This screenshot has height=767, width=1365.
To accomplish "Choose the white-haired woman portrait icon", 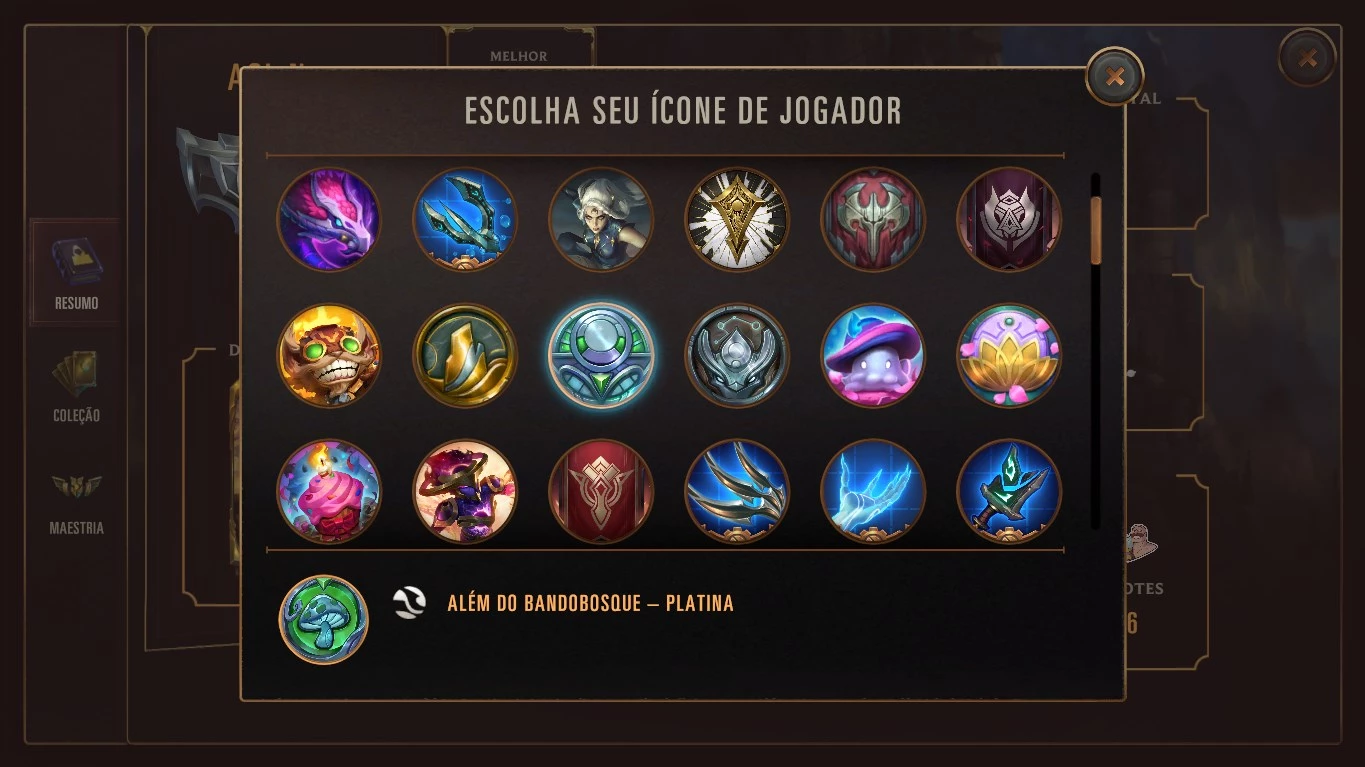I will point(601,219).
